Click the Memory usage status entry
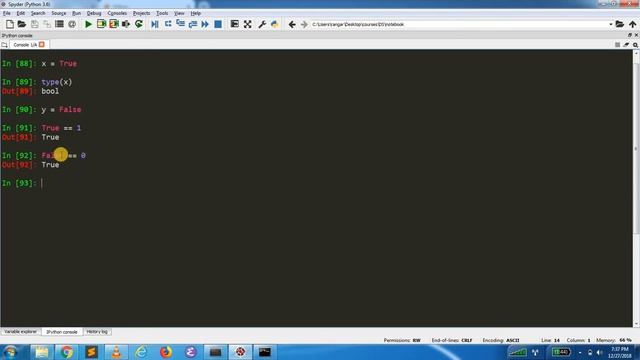This screenshot has height=360, width=640. point(614,340)
